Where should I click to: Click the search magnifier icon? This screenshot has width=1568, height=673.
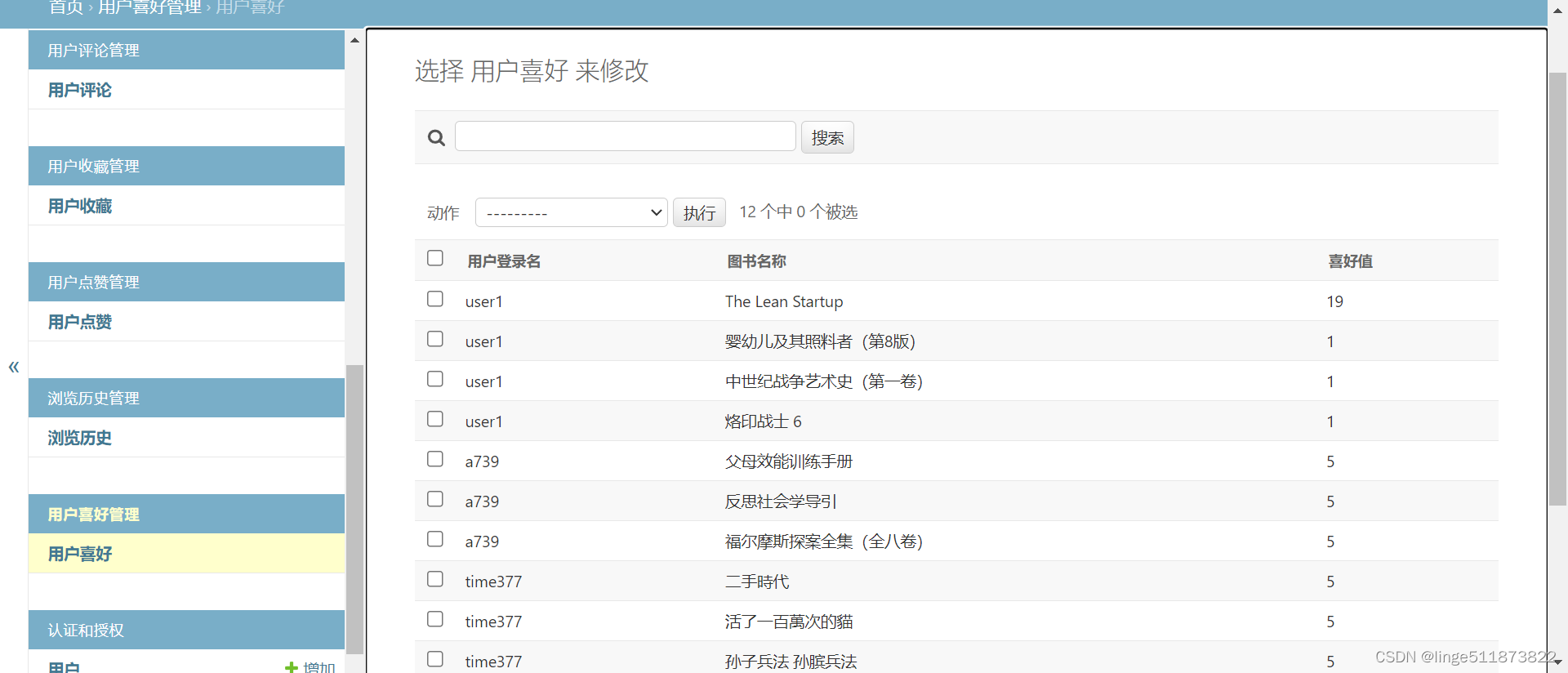(437, 138)
